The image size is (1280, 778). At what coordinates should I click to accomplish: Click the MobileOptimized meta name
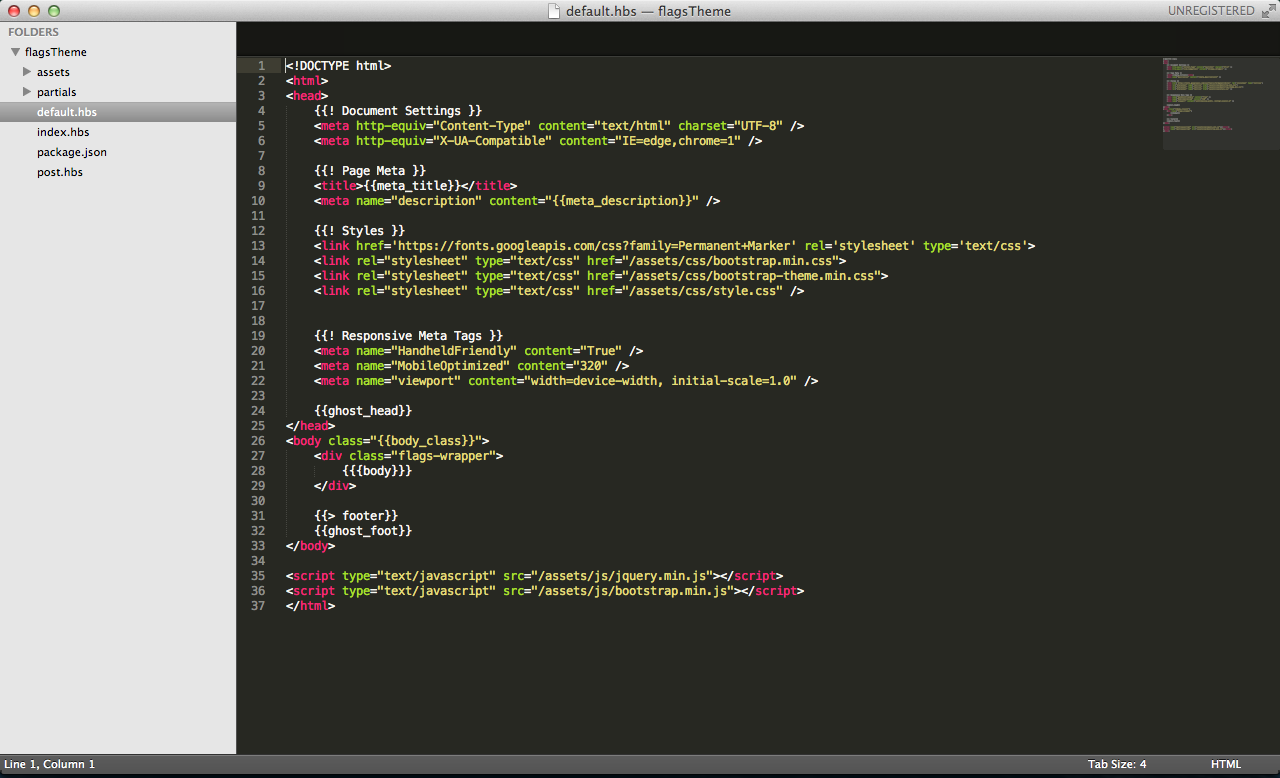tap(451, 366)
